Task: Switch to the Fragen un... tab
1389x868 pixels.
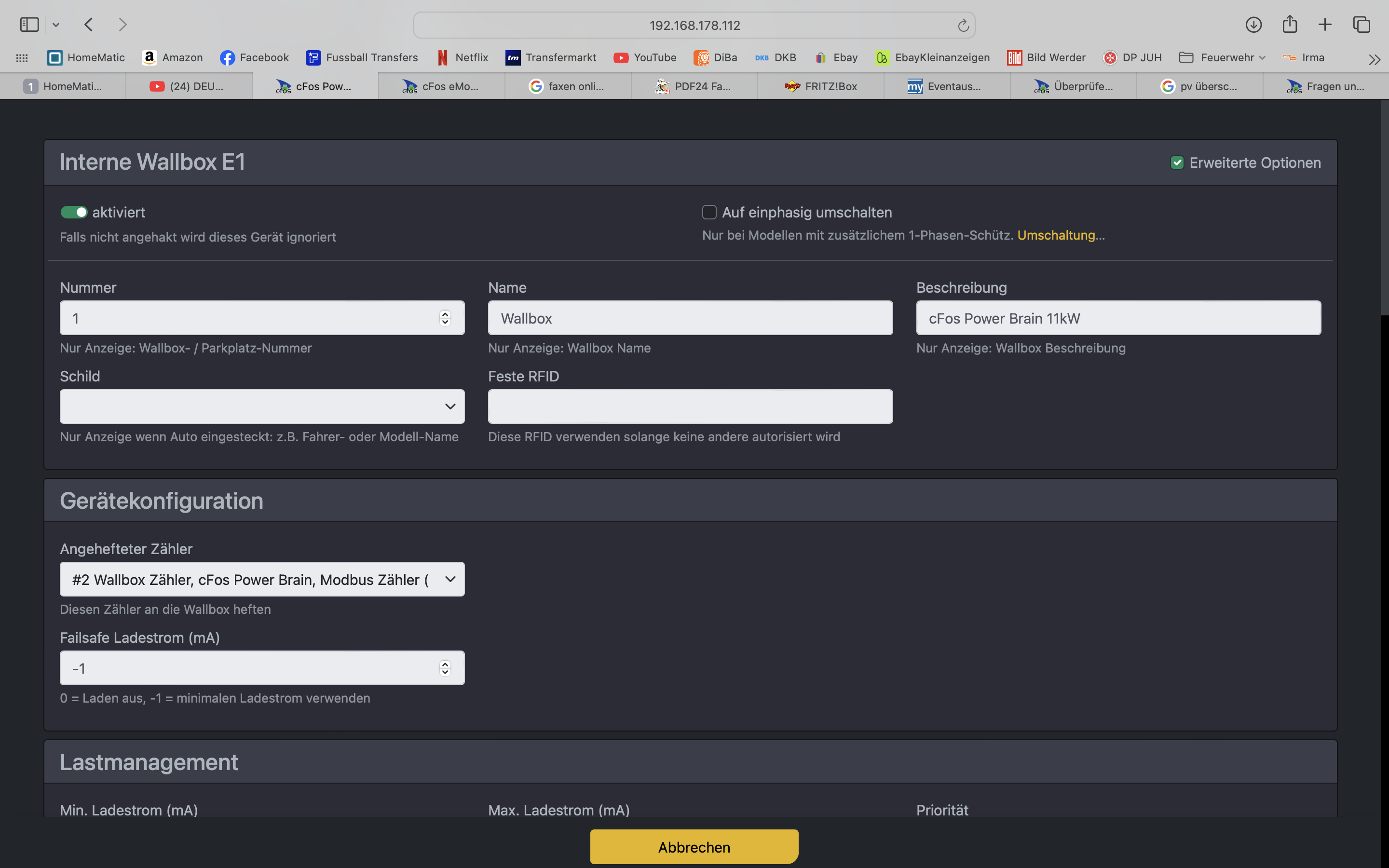Action: [x=1326, y=86]
